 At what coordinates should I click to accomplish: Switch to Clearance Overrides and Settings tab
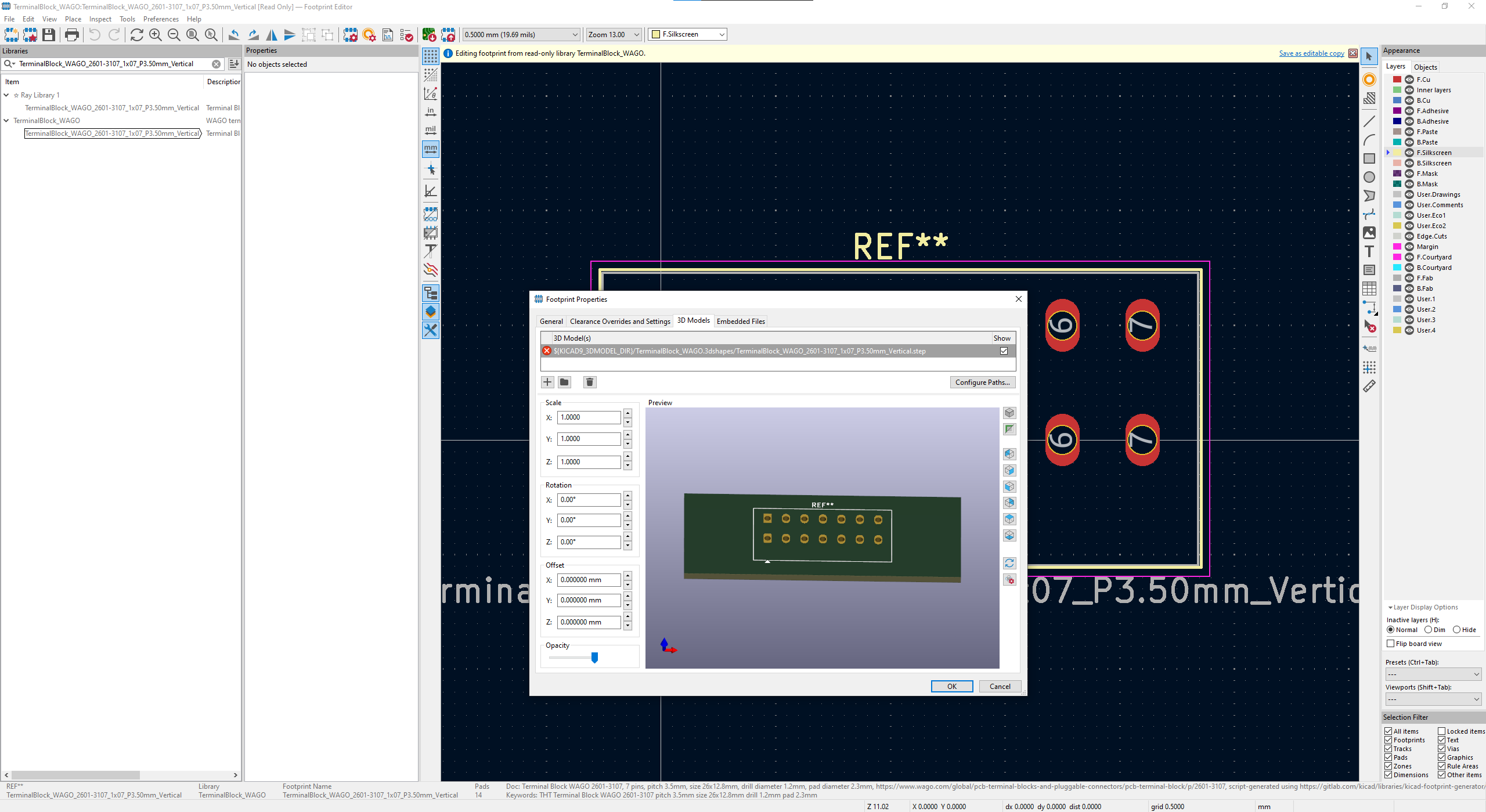tap(619, 322)
